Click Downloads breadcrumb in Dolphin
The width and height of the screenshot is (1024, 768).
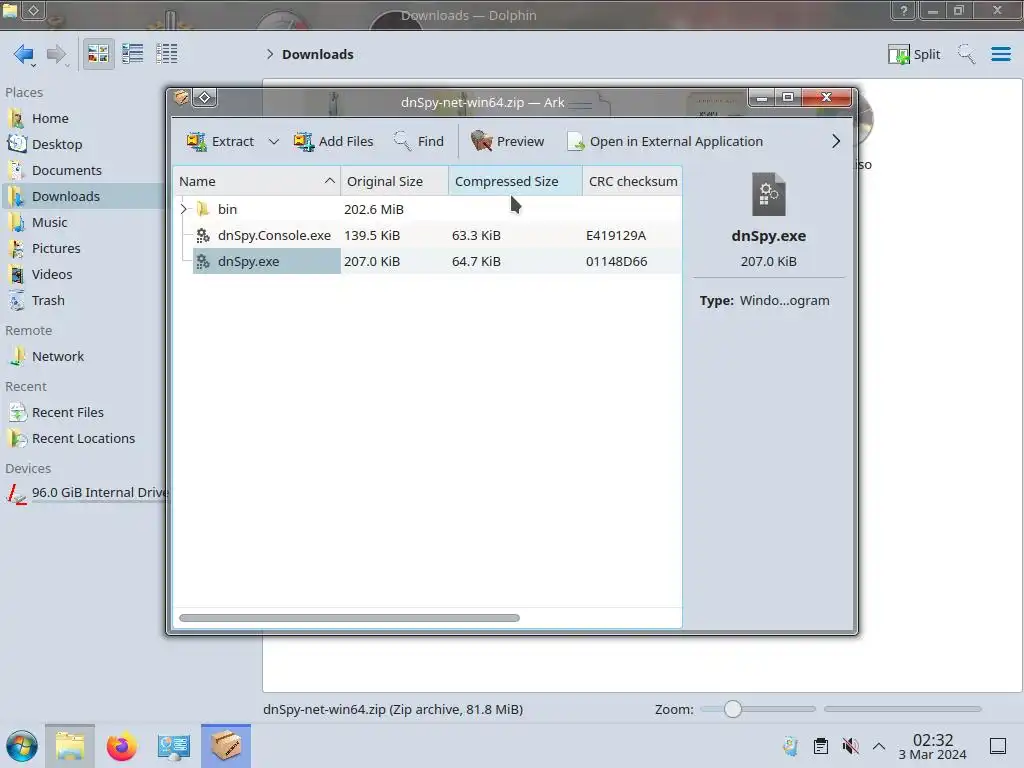pyautogui.click(x=317, y=54)
